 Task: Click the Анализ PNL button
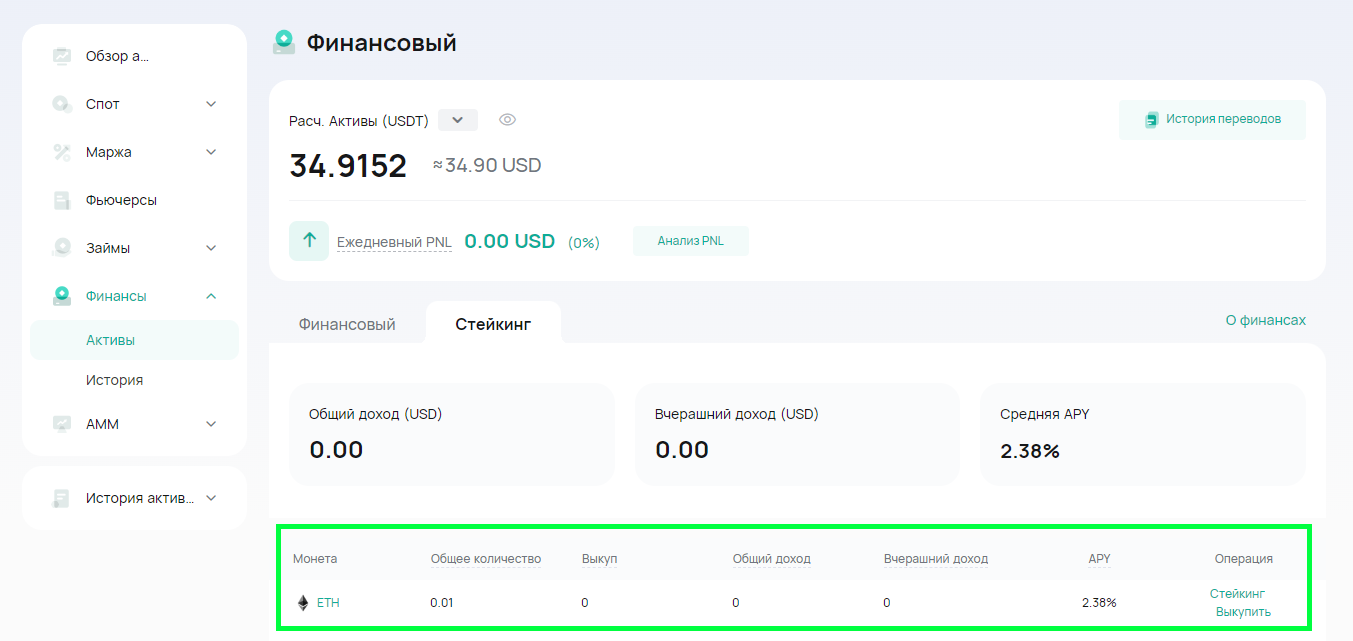pos(691,241)
